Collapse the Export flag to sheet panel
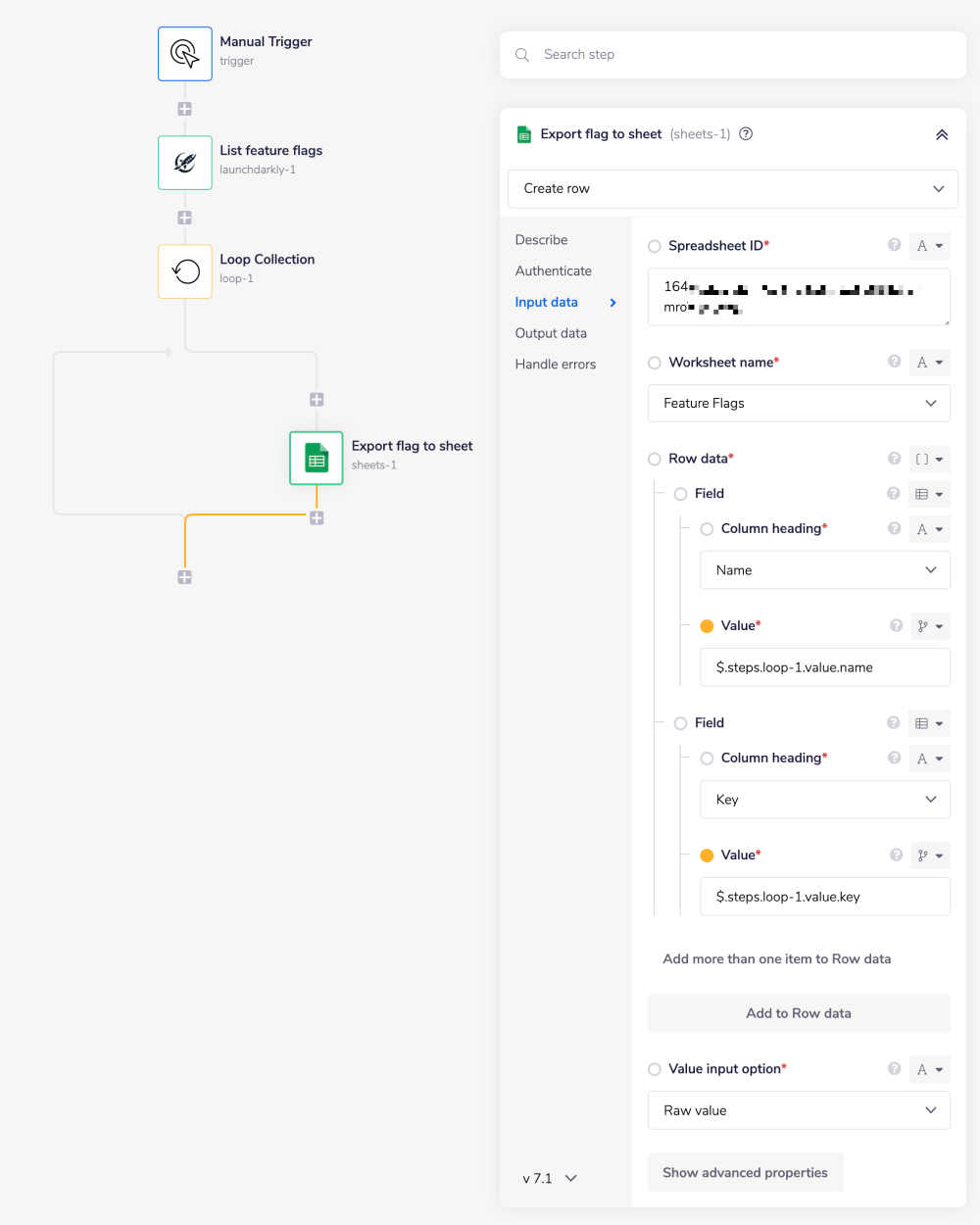 click(x=942, y=135)
